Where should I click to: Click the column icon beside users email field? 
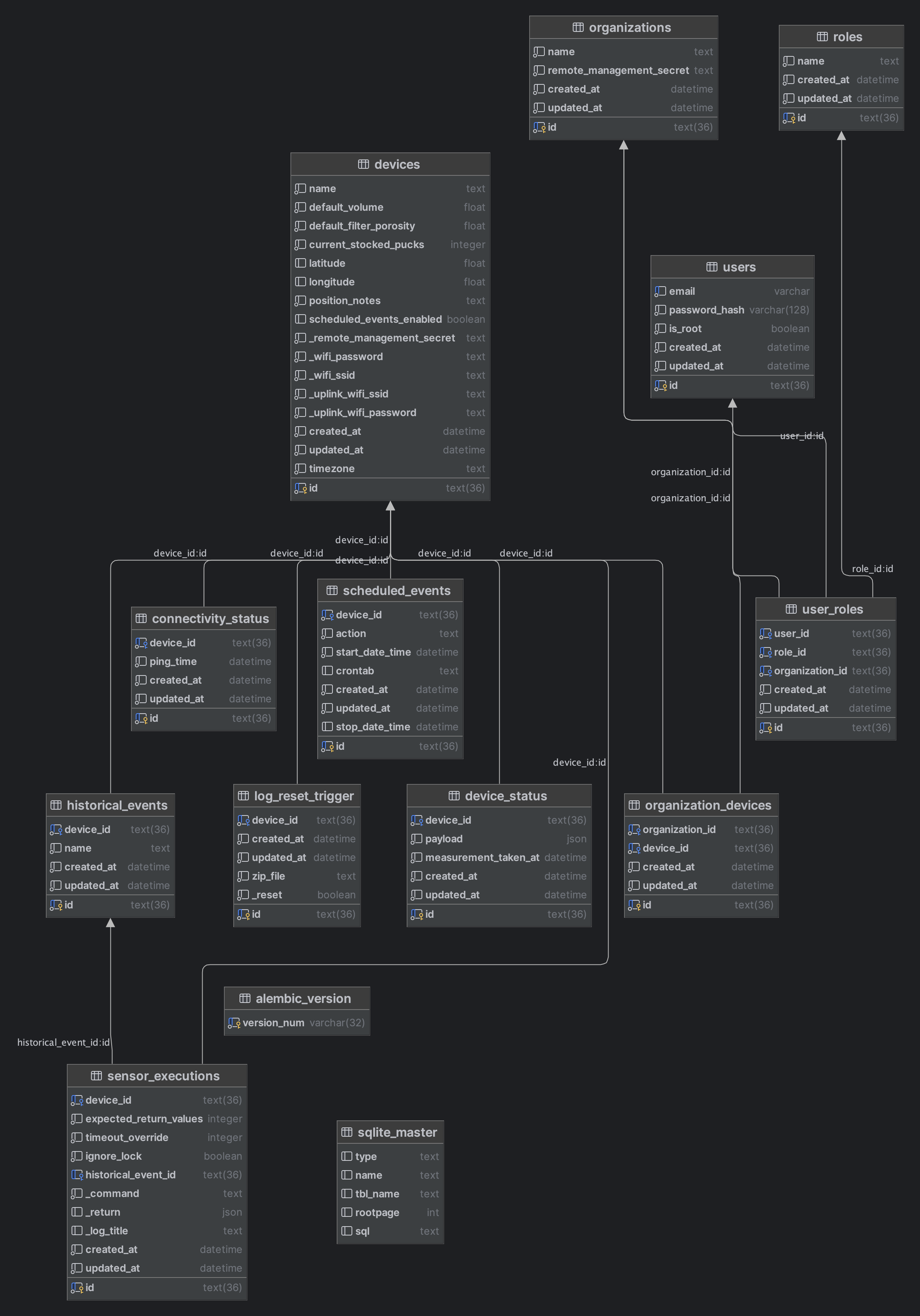click(x=660, y=291)
